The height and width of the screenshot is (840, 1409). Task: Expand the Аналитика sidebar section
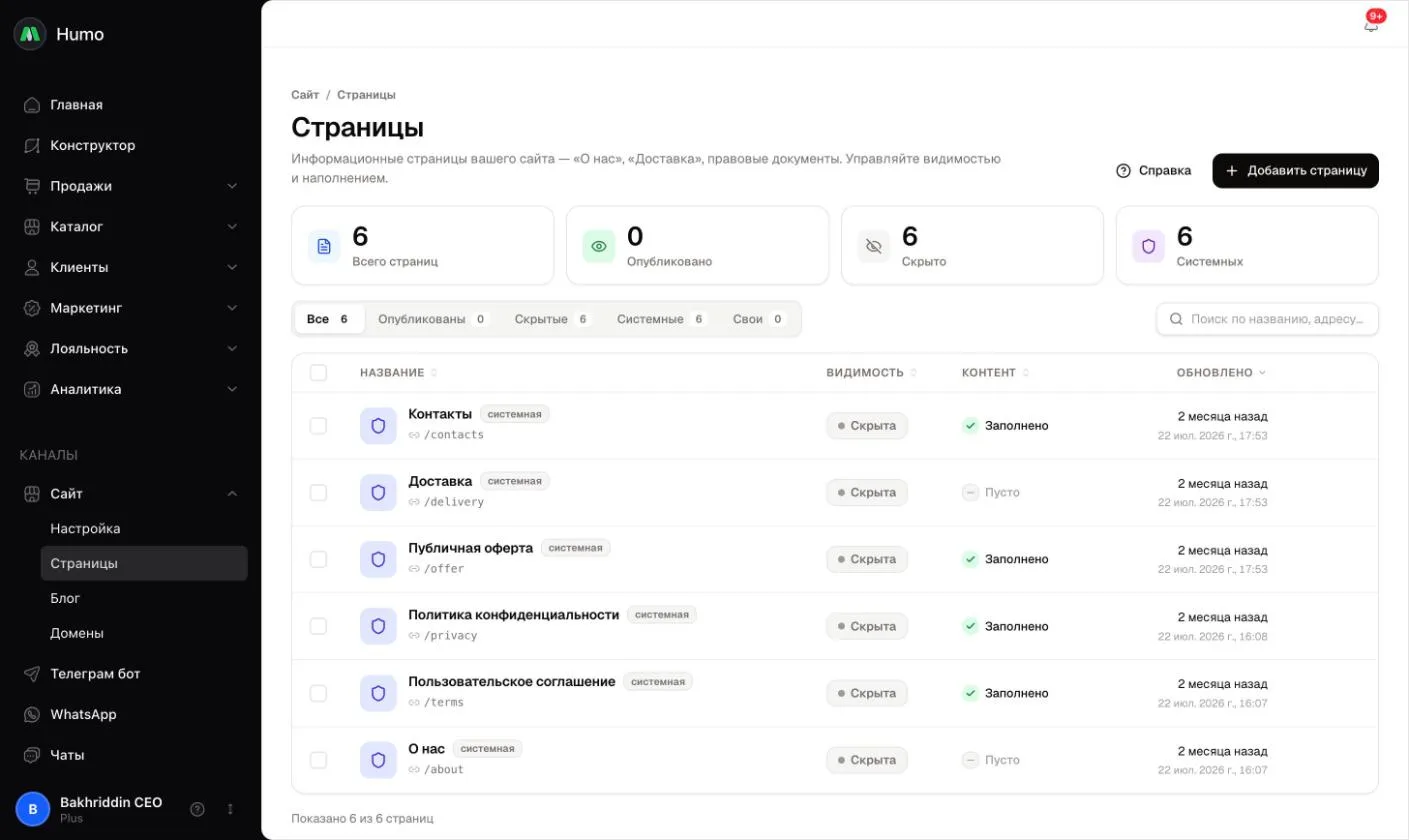click(x=133, y=390)
